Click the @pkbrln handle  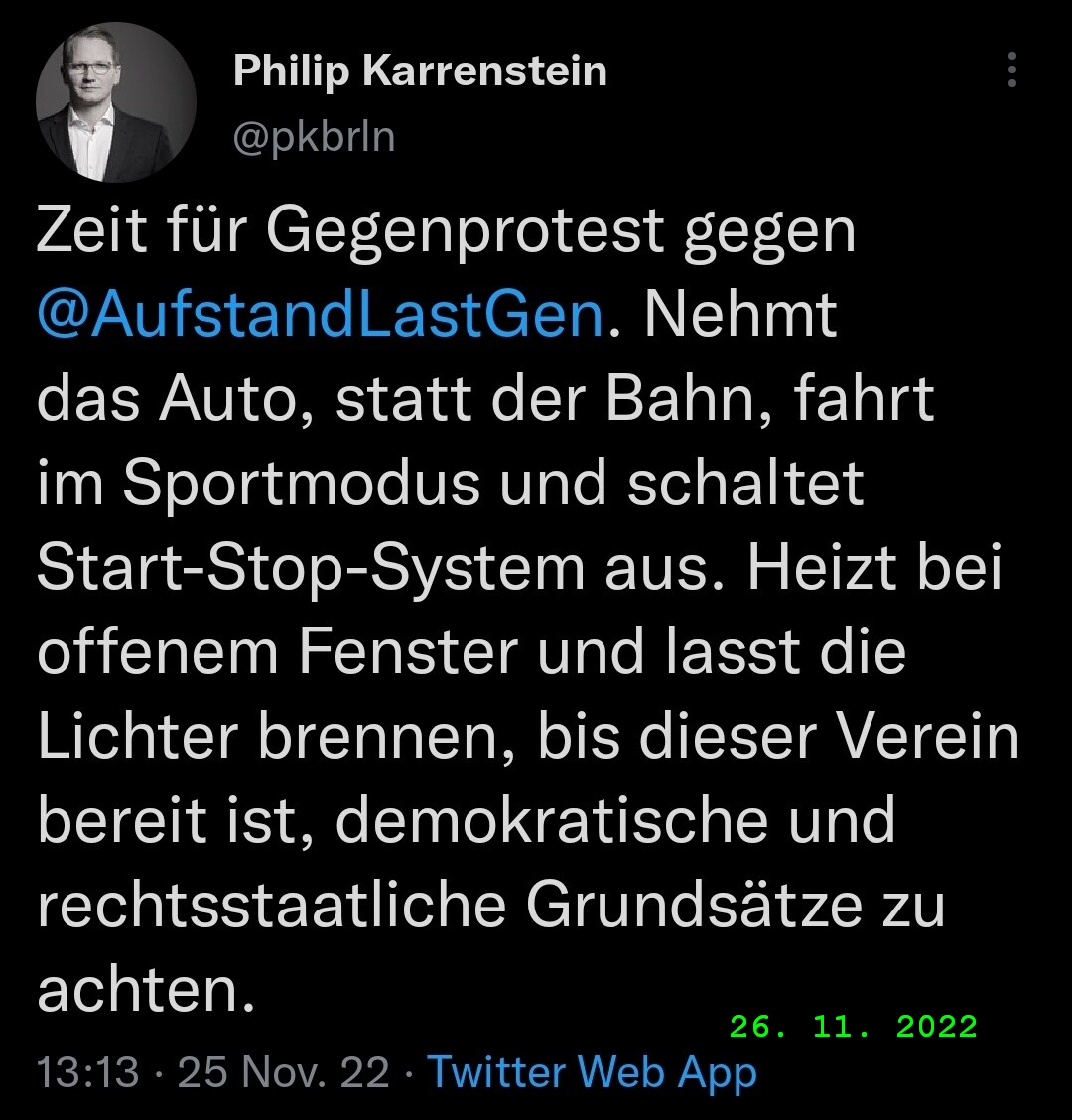[315, 136]
